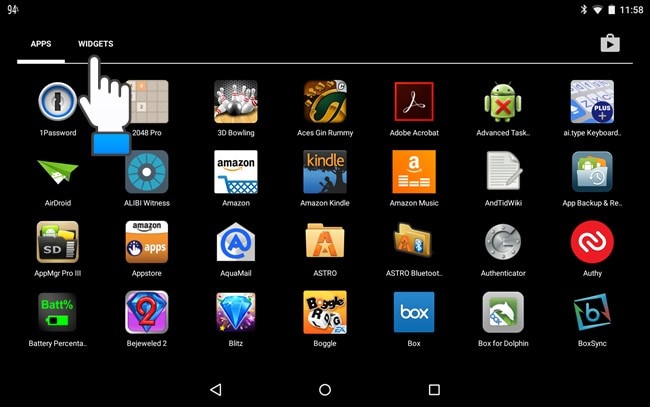Open Box for Dolphin
Viewport: 650px width, 407px height.
(x=503, y=312)
